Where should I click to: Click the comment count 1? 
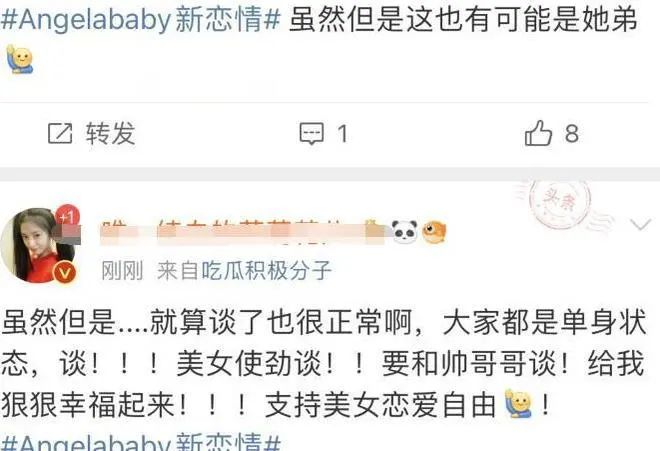tap(343, 134)
